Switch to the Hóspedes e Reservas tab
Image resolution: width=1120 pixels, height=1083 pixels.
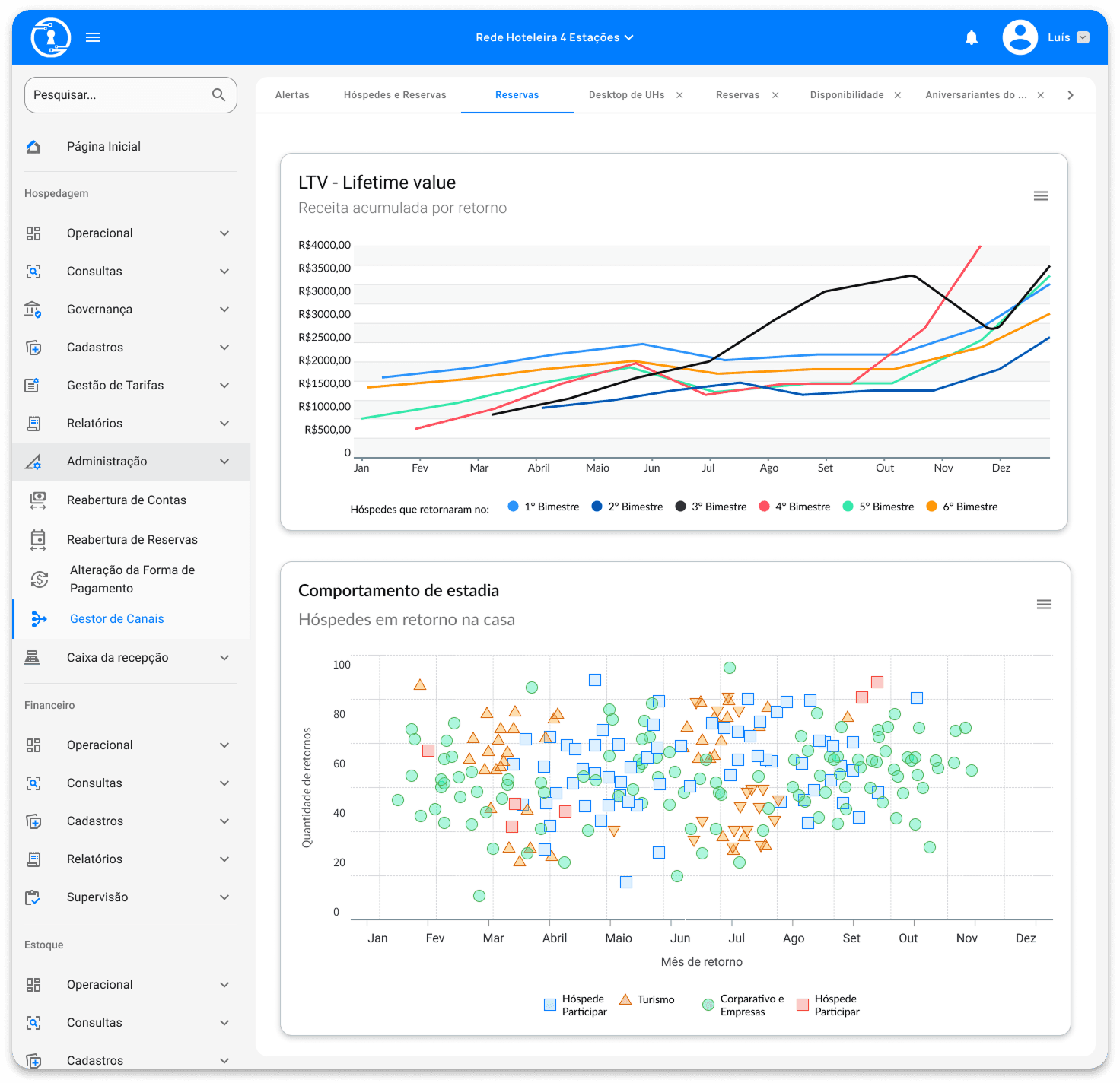[x=395, y=95]
